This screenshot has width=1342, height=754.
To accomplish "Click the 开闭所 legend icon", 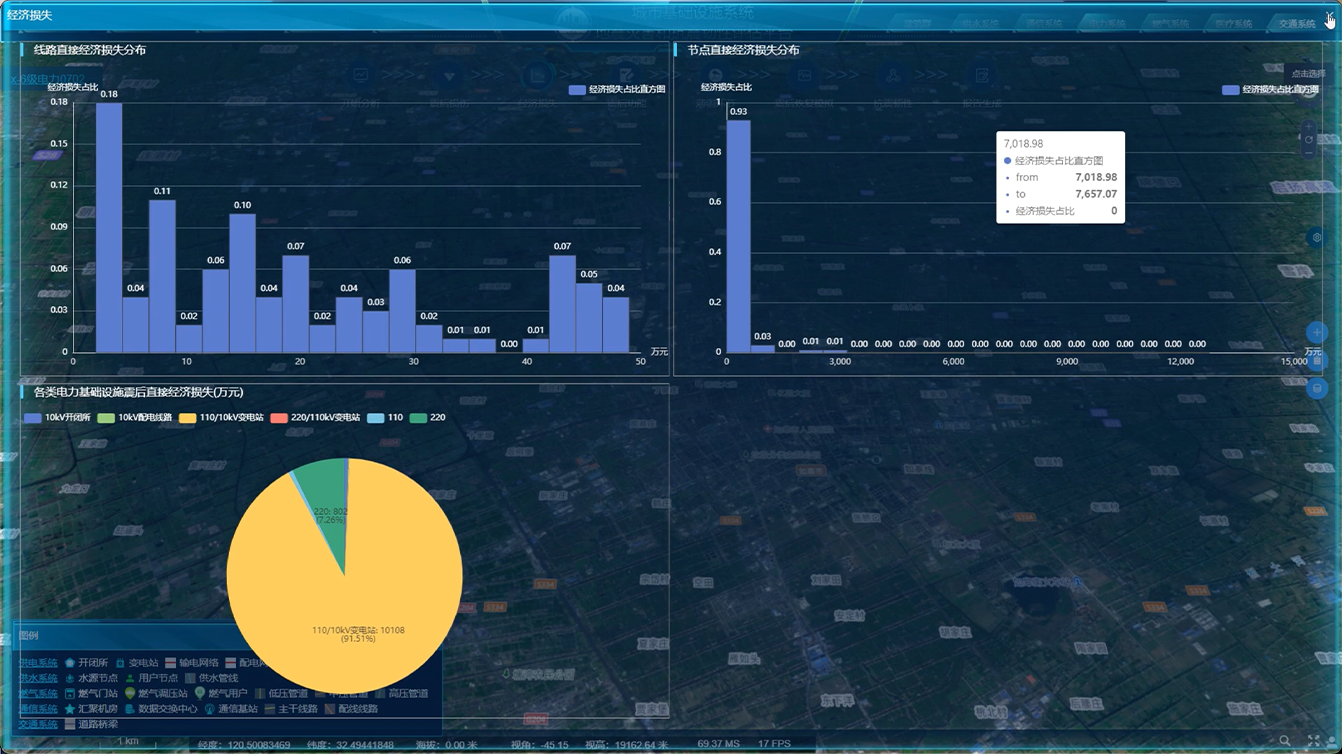I will tap(70, 663).
